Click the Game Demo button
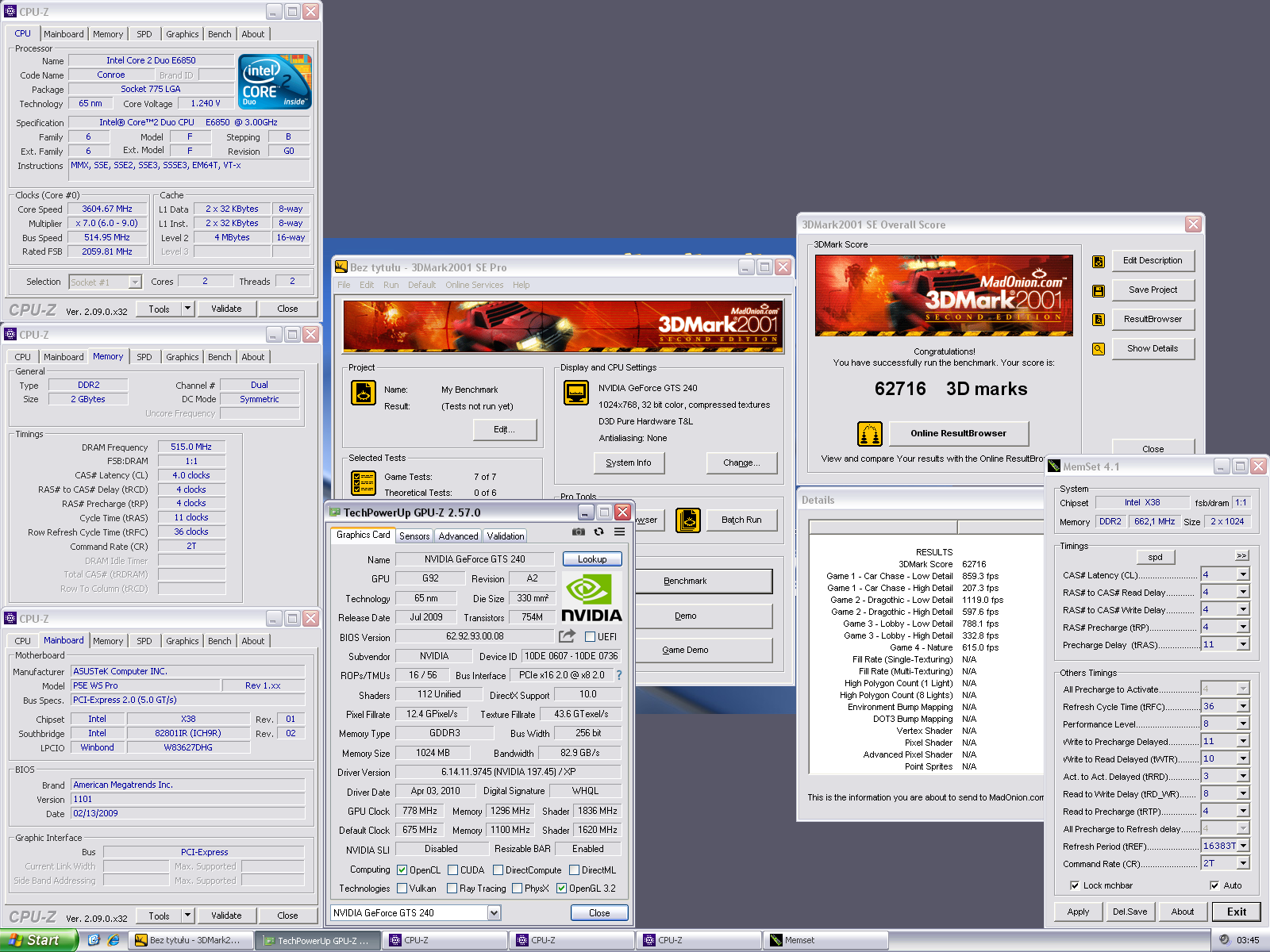 tap(703, 651)
